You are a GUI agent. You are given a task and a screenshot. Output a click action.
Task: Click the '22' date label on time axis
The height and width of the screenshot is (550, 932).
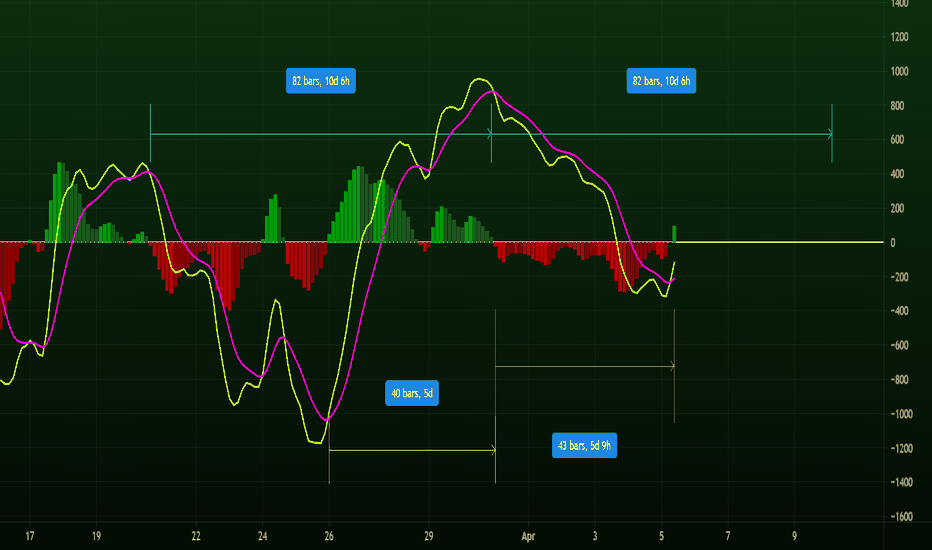coord(196,536)
